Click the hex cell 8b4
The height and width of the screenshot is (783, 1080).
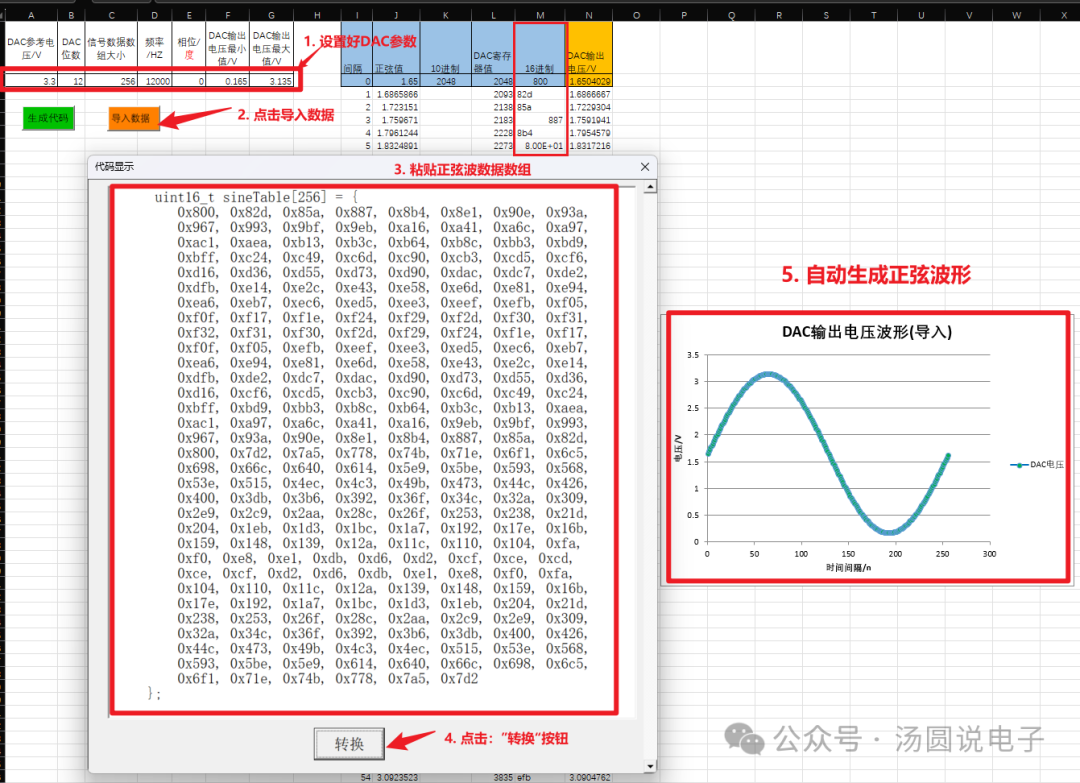tap(540, 133)
